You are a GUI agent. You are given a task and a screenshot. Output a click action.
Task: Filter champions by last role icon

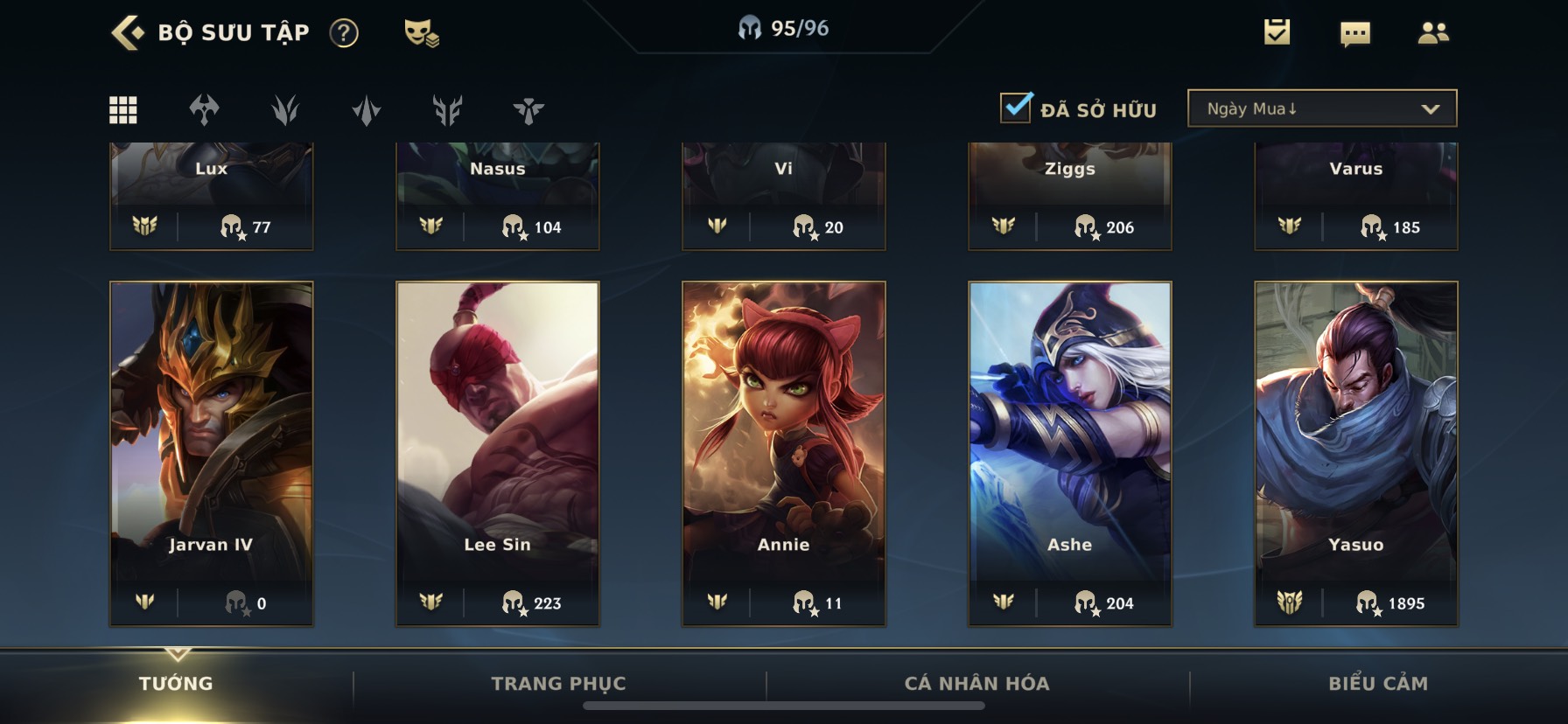(x=528, y=110)
